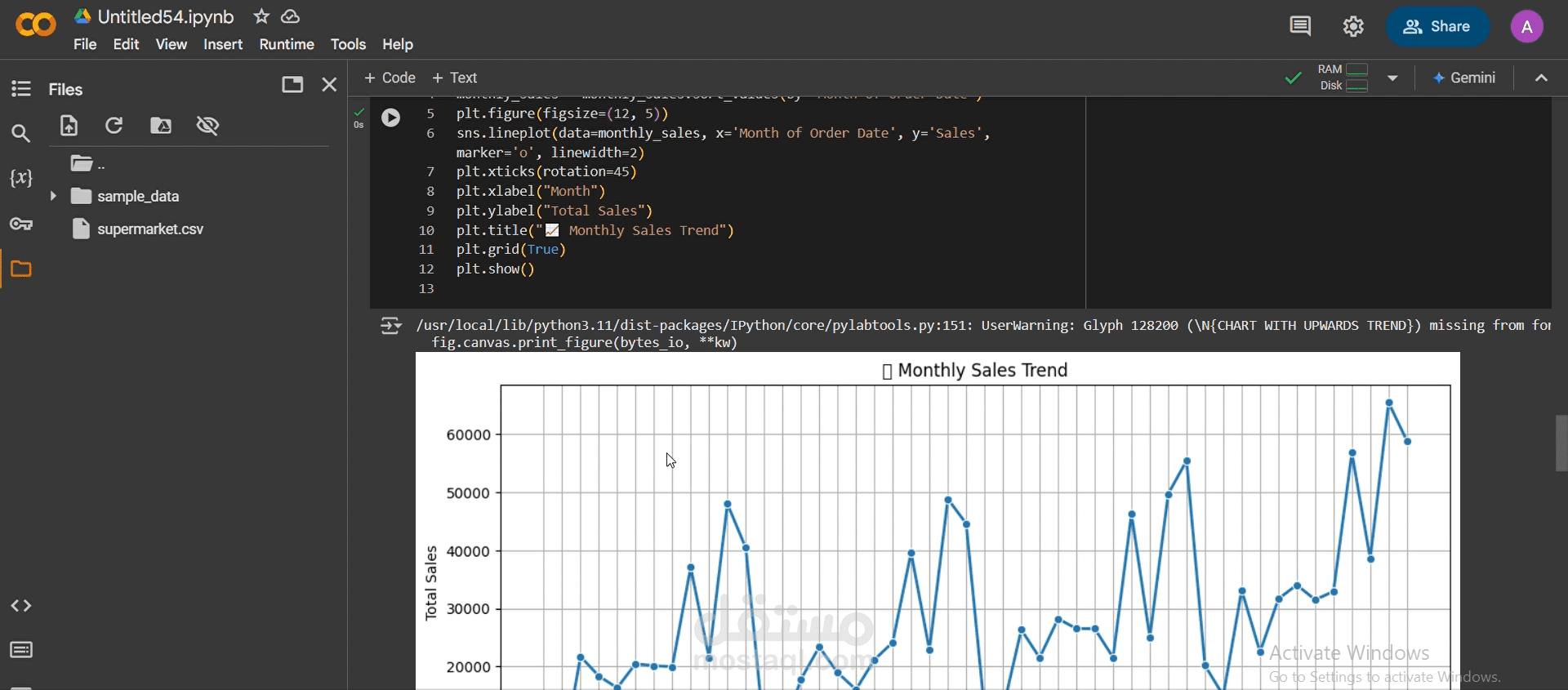Image resolution: width=1568 pixels, height=690 pixels.
Task: Toggle hidden files visibility
Action: pyautogui.click(x=207, y=125)
